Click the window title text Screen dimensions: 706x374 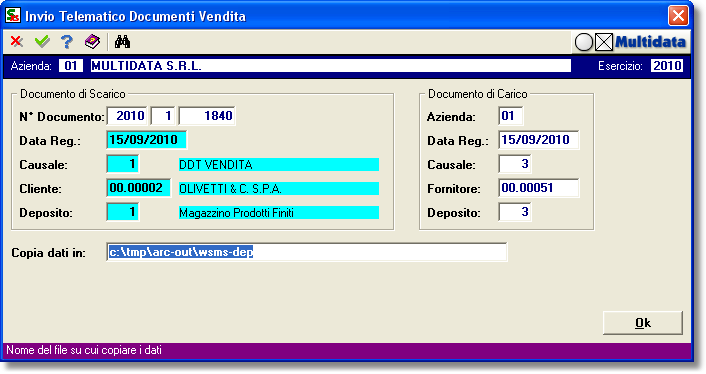pos(136,16)
